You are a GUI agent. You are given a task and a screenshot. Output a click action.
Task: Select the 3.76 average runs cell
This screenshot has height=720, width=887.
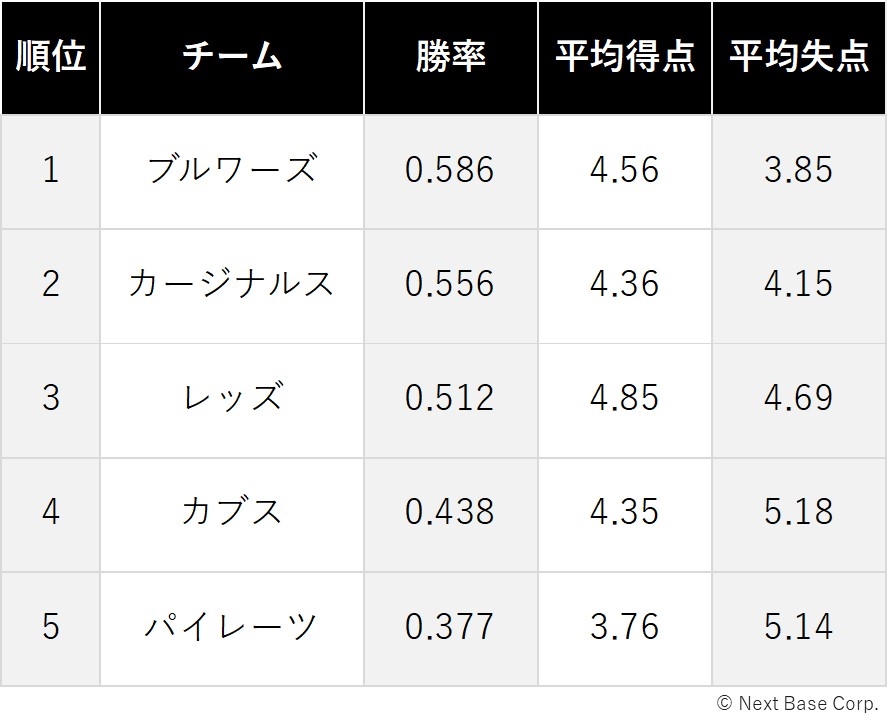625,629
